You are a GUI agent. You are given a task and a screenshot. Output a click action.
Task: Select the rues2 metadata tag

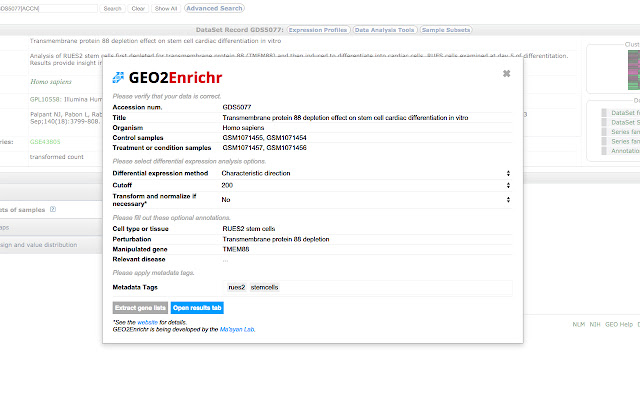[x=237, y=287]
